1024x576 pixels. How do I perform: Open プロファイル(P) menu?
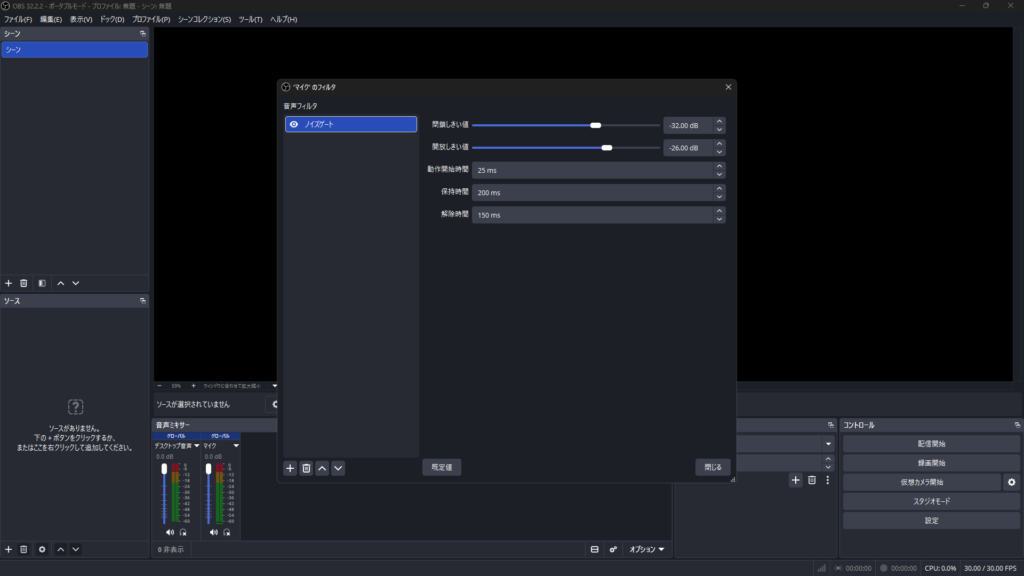[151, 20]
